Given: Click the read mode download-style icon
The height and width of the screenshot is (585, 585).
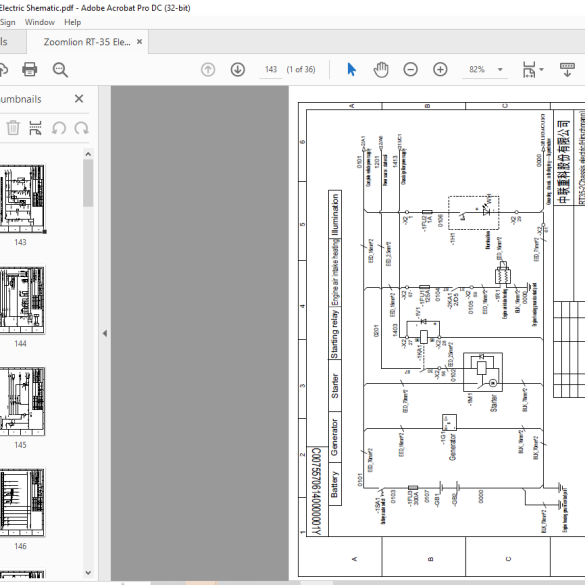Looking at the screenshot, I should (x=567, y=69).
